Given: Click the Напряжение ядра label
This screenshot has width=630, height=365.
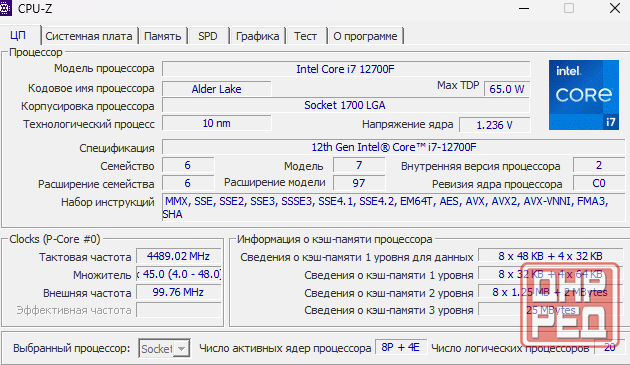Looking at the screenshot, I should click(x=407, y=125).
